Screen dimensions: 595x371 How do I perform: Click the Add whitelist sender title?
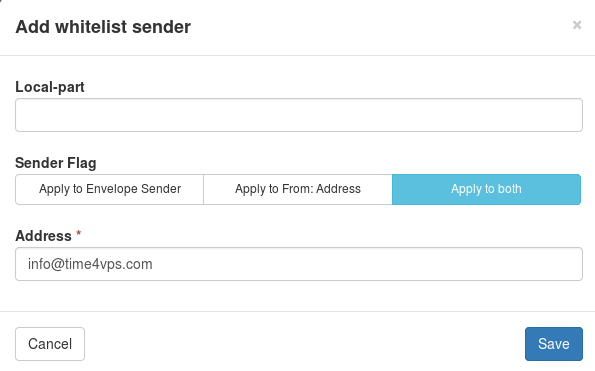(x=103, y=27)
